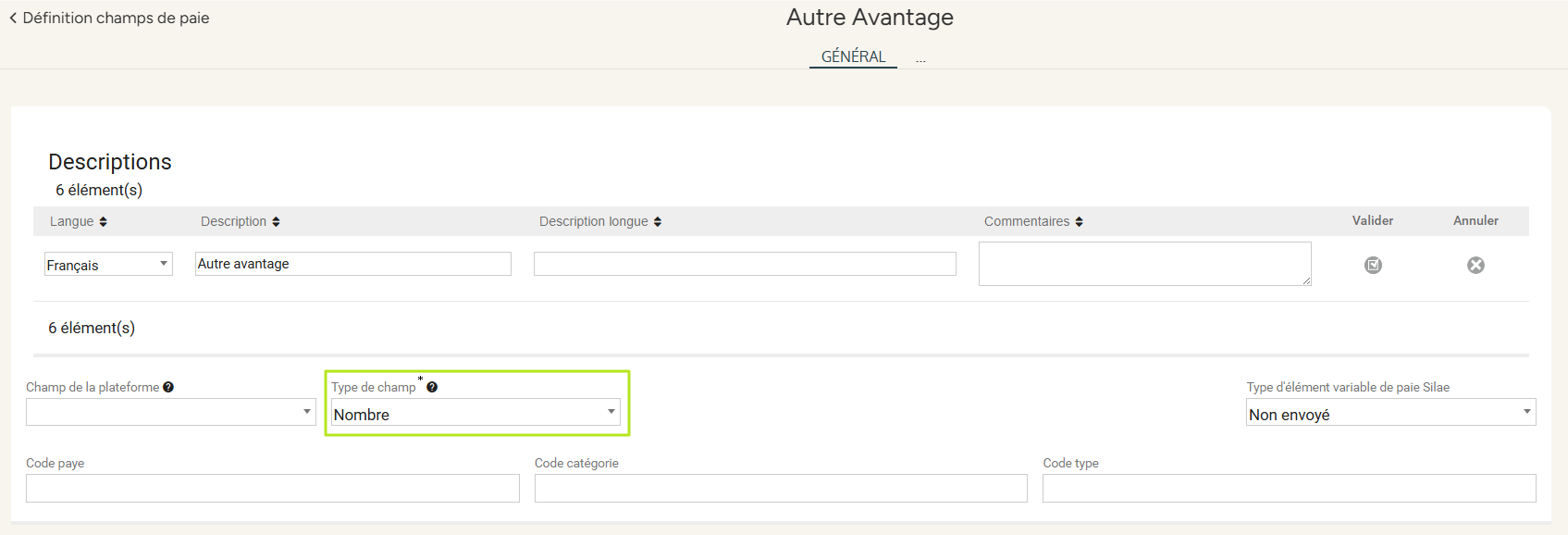Image resolution: width=1568 pixels, height=535 pixels.
Task: Sort by Description longue column arrows
Action: coord(658,222)
